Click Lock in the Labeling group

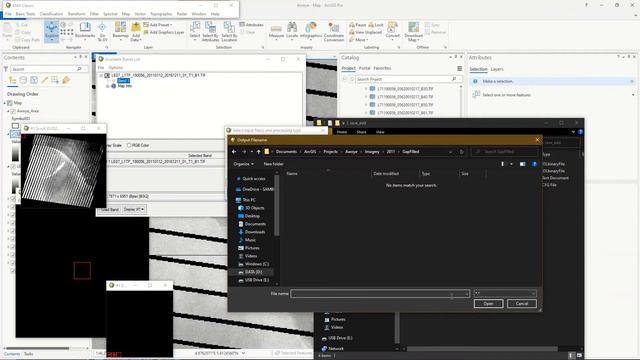click(376, 25)
